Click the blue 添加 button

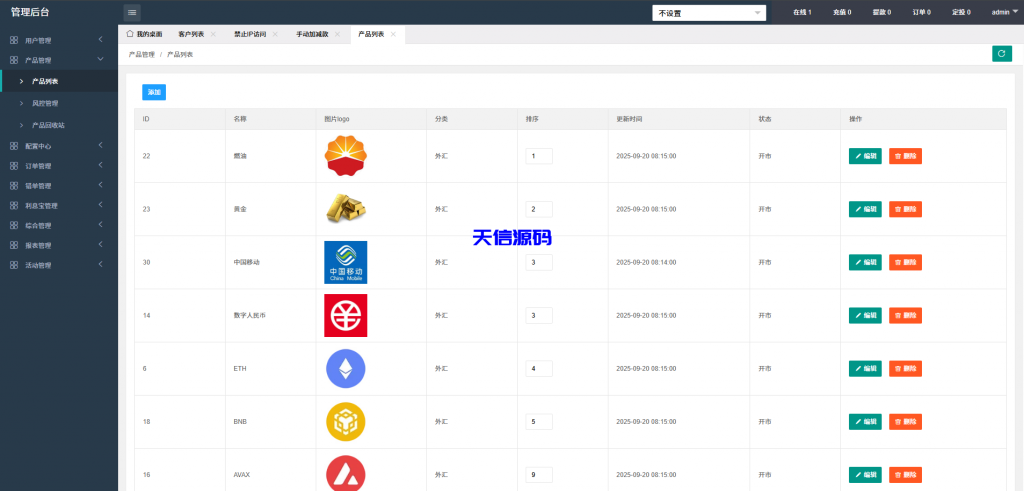154,92
